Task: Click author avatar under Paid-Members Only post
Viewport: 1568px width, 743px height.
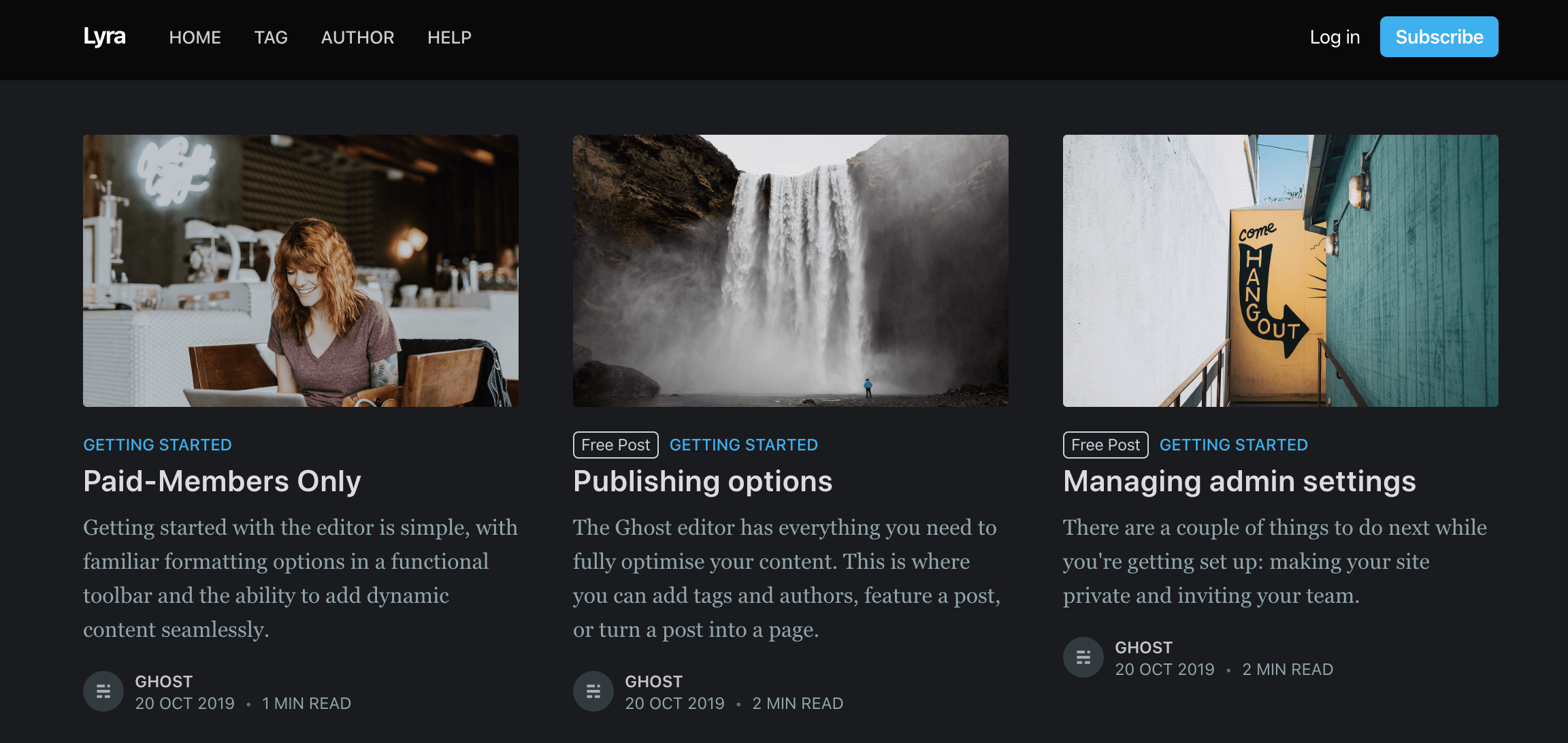Action: (x=103, y=691)
